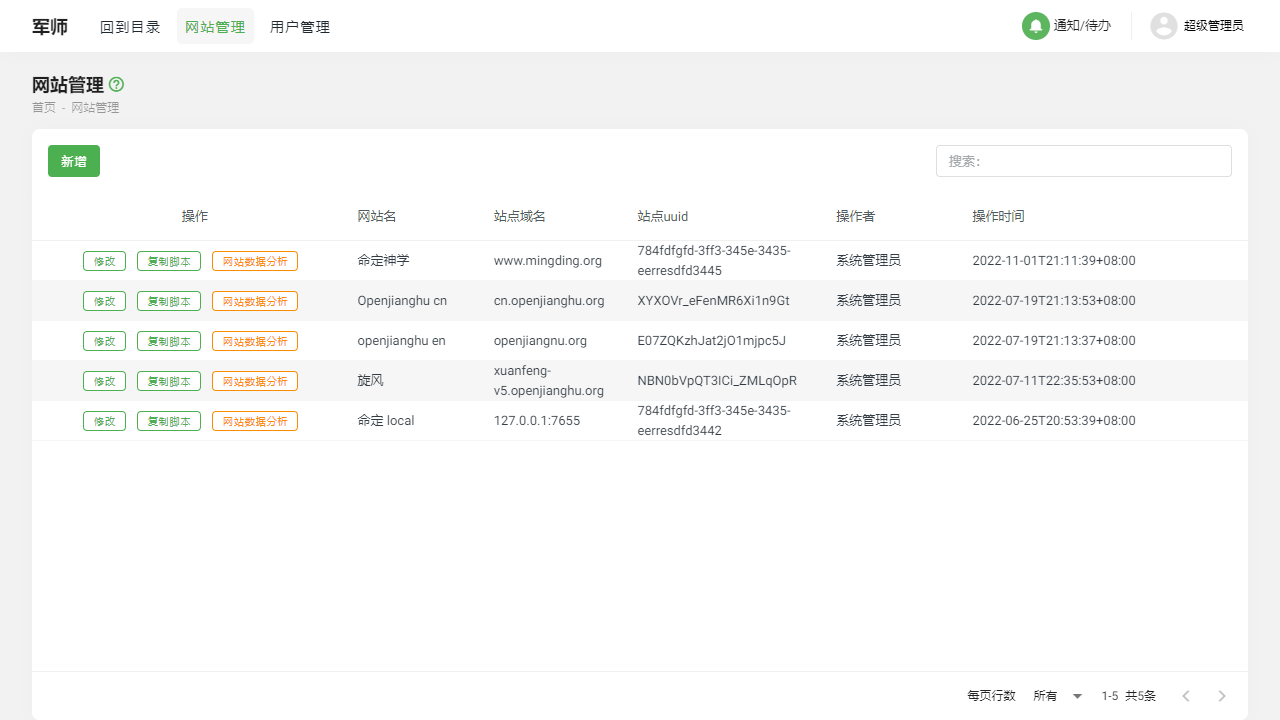
Task: Click the 军师 logo text
Action: tap(50, 26)
